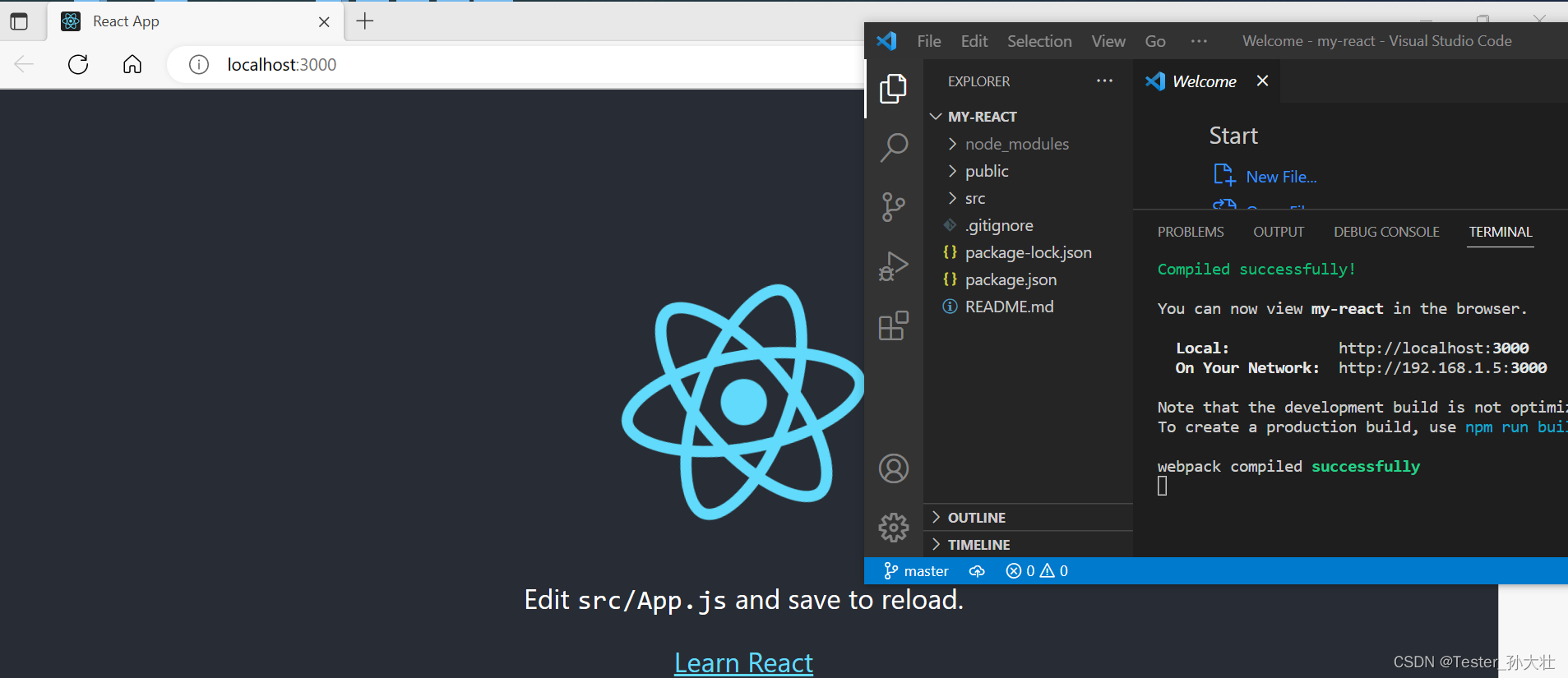The image size is (1568, 678).
Task: Open the File menu
Action: (x=929, y=41)
